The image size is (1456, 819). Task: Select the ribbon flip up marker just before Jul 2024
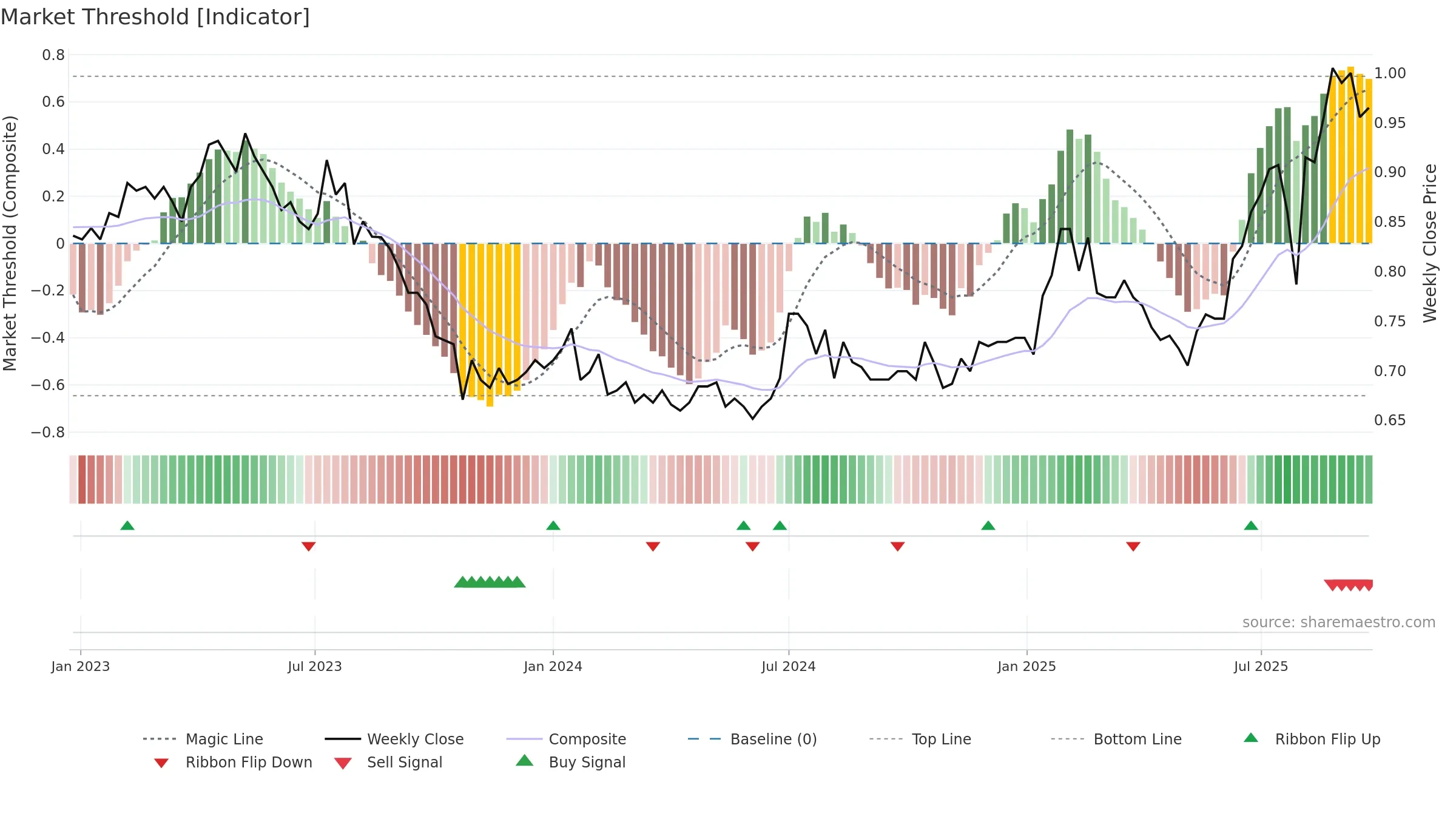780,525
